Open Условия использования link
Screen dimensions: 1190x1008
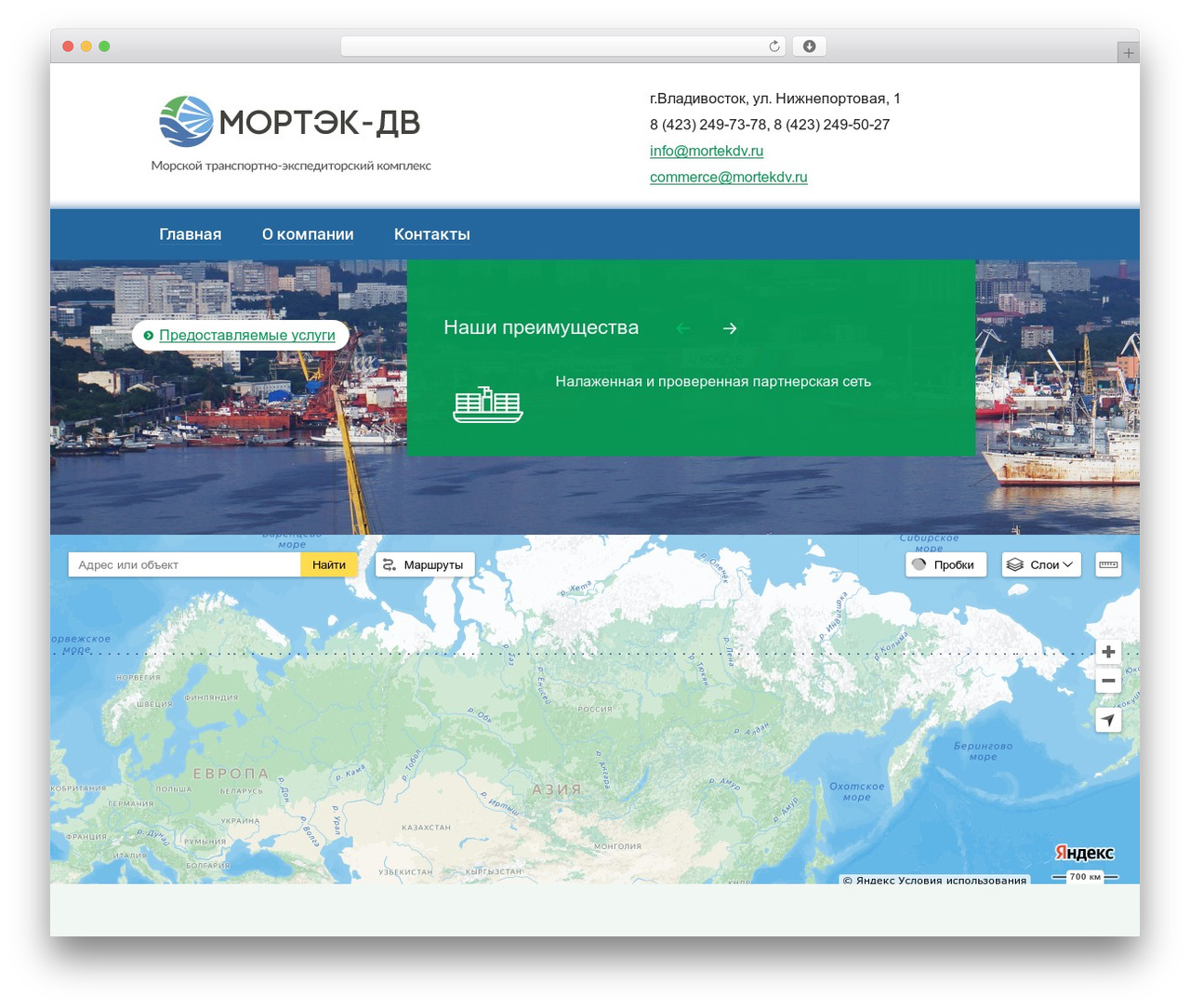(963, 880)
